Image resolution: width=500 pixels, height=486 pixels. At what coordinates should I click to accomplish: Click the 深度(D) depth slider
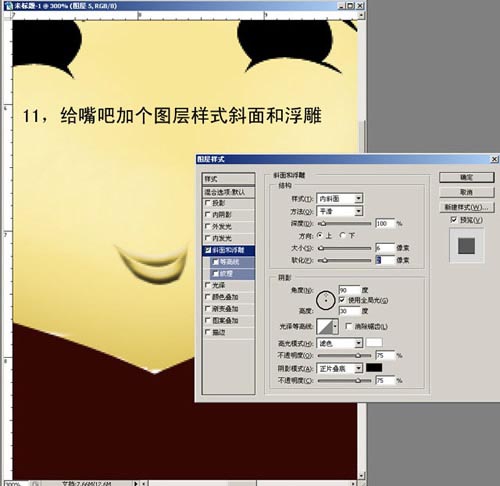coord(344,224)
